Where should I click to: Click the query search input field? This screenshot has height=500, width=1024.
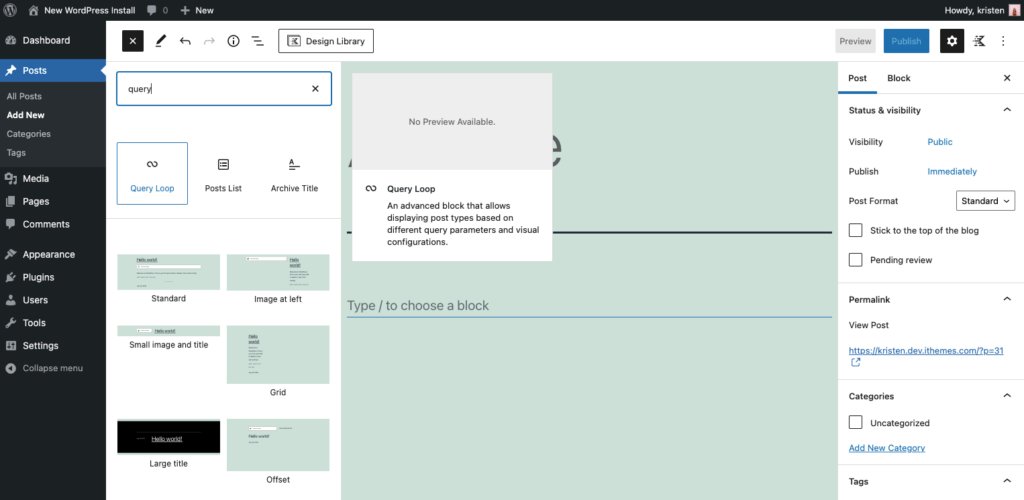point(215,88)
